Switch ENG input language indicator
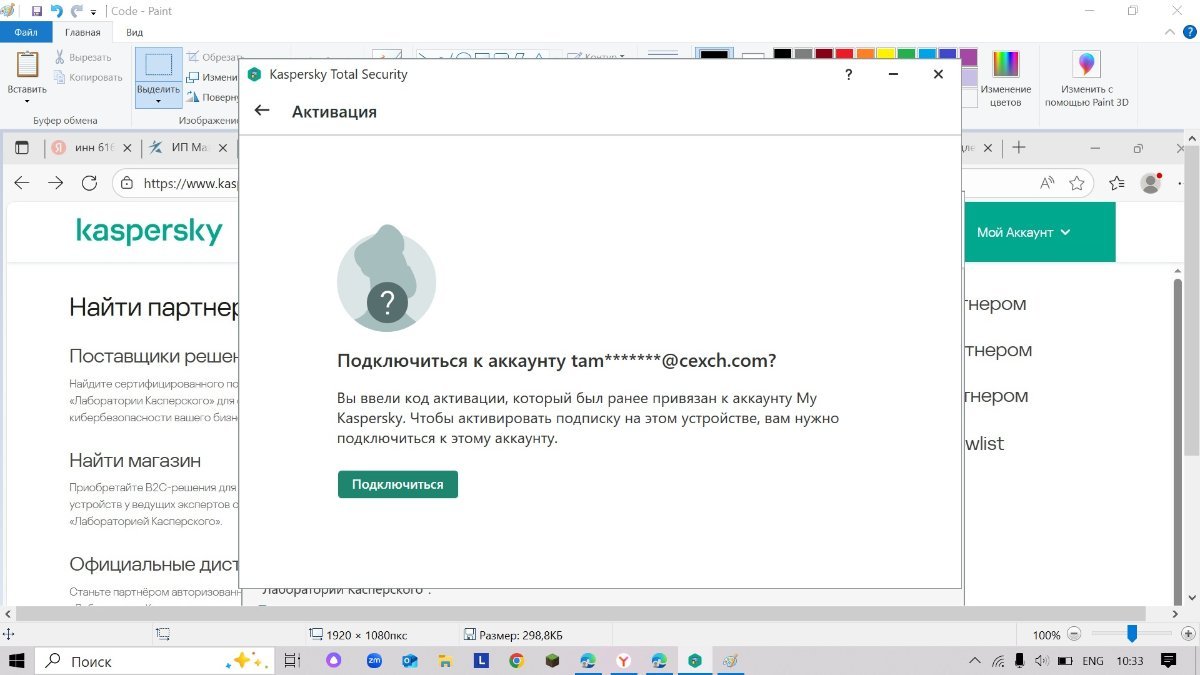This screenshot has width=1200, height=675. point(1093,661)
